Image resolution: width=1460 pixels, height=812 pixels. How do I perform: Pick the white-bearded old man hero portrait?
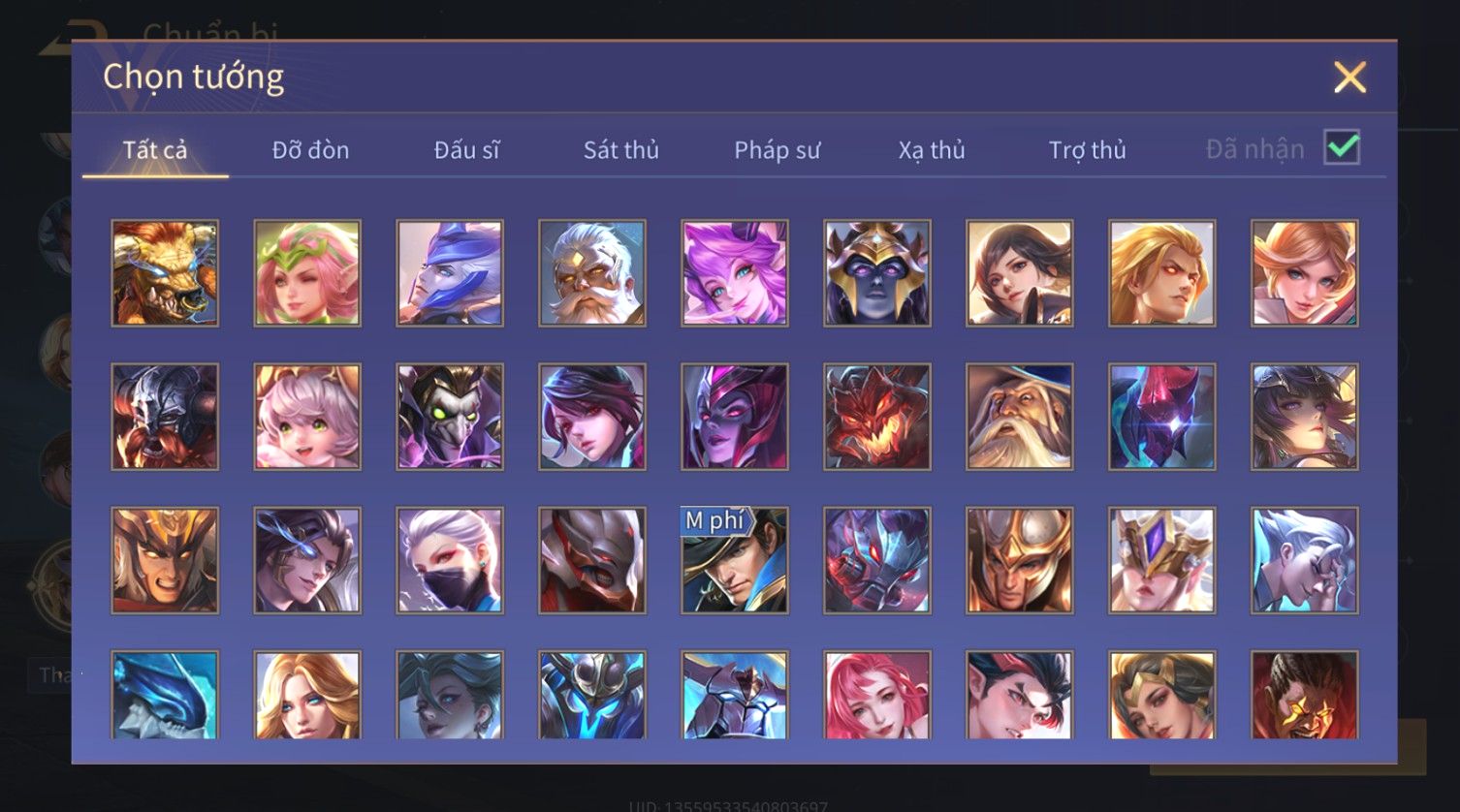tap(592, 272)
